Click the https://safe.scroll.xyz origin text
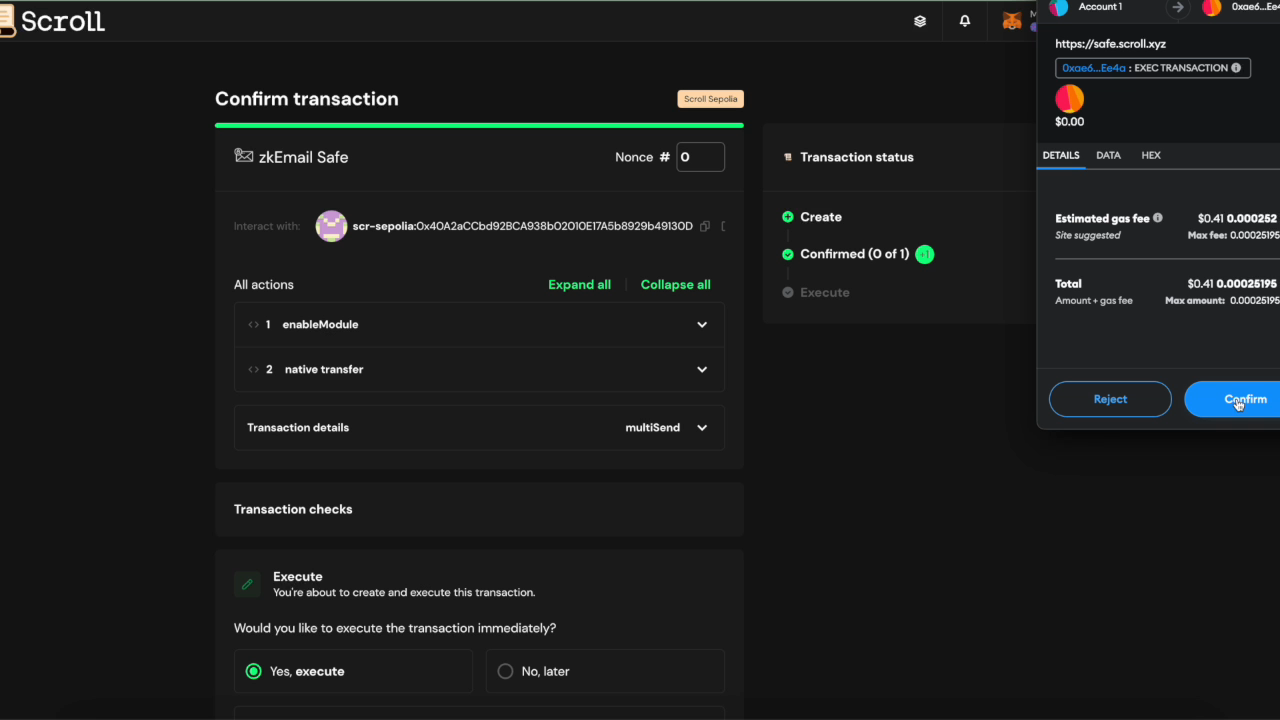 (1110, 44)
